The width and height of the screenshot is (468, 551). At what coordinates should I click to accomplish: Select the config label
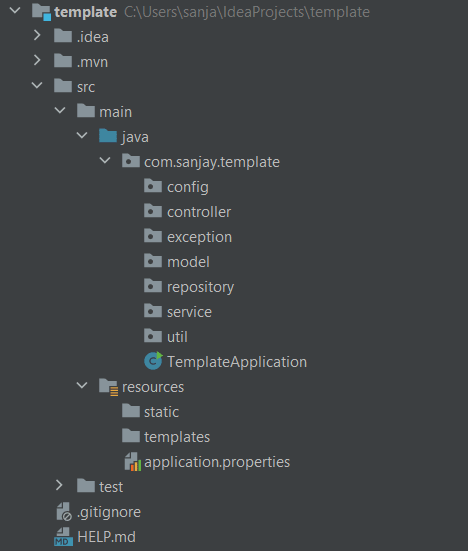click(x=188, y=187)
